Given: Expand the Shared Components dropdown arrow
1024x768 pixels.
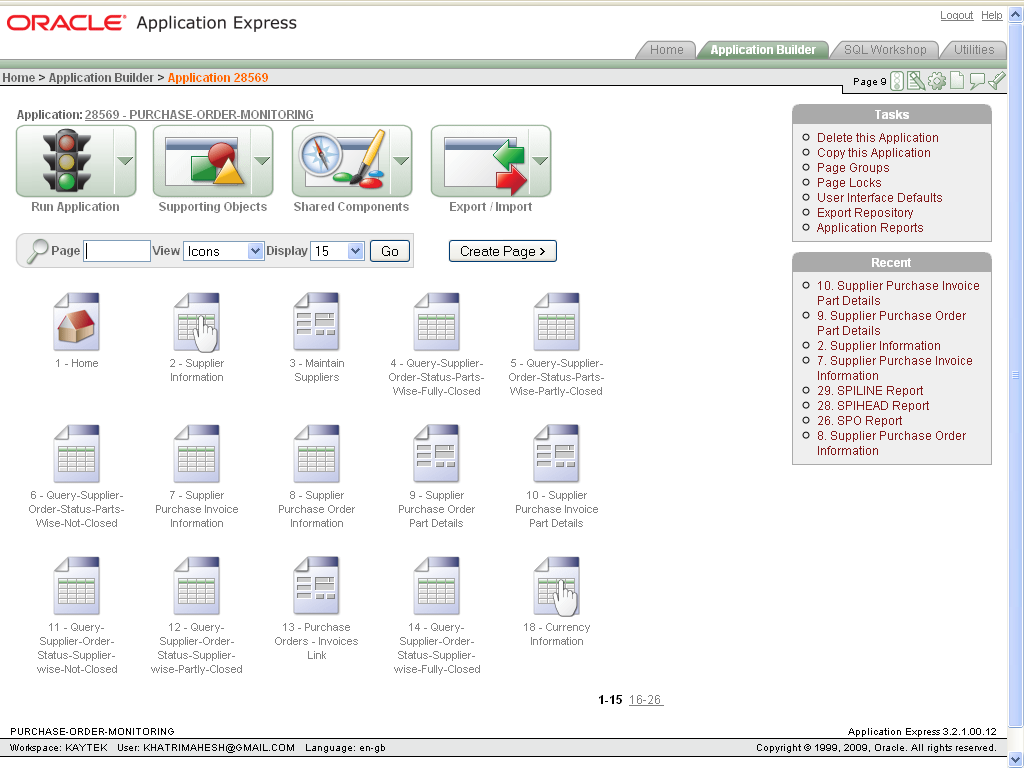Looking at the screenshot, I should [401, 161].
